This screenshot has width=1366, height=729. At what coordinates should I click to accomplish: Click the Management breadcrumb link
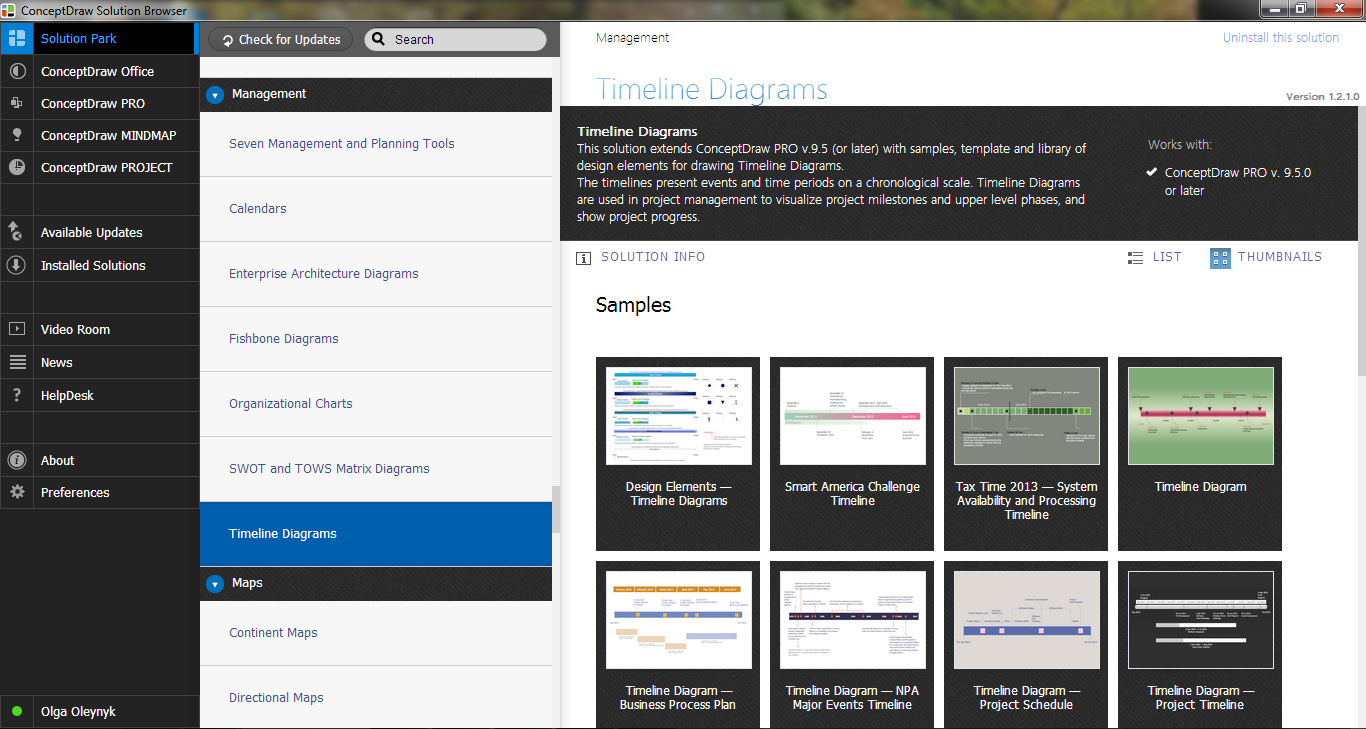632,37
